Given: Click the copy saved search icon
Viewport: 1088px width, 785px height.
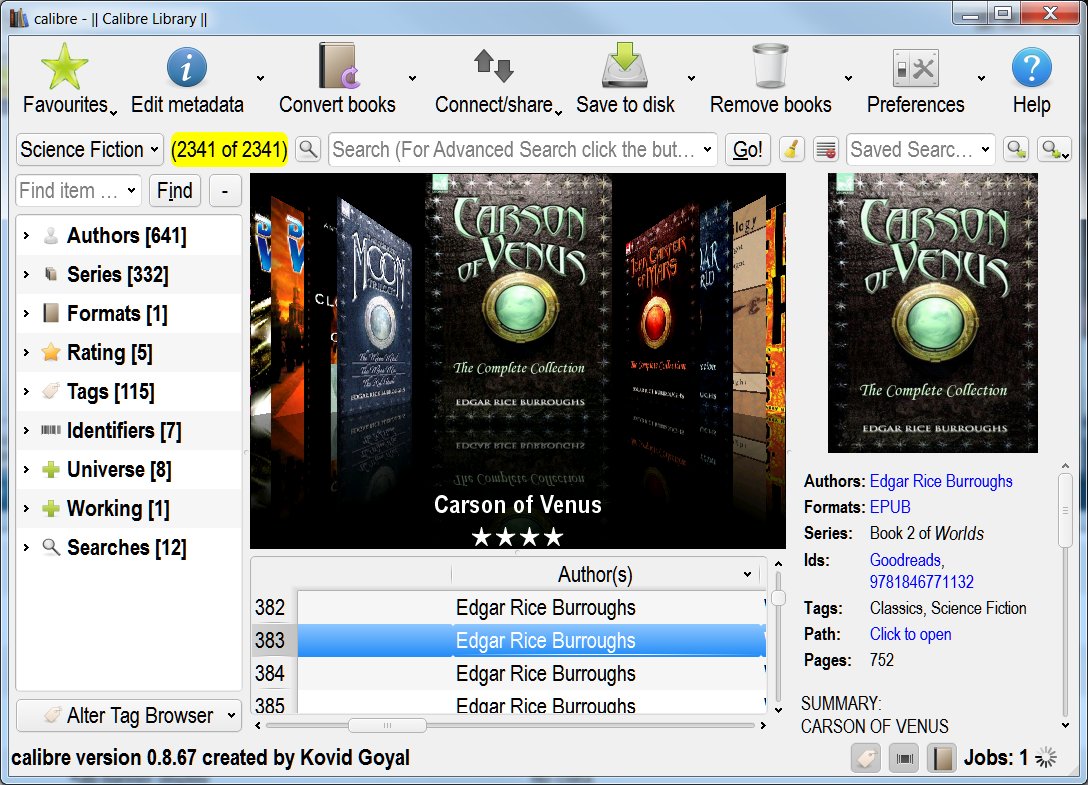Looking at the screenshot, I should pyautogui.click(x=1017, y=149).
